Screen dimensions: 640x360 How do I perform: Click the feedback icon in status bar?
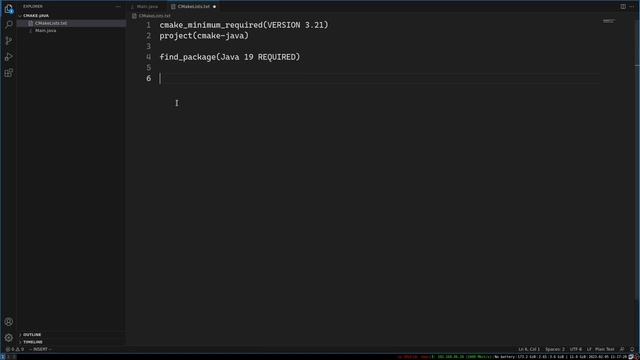pyautogui.click(x=622, y=349)
